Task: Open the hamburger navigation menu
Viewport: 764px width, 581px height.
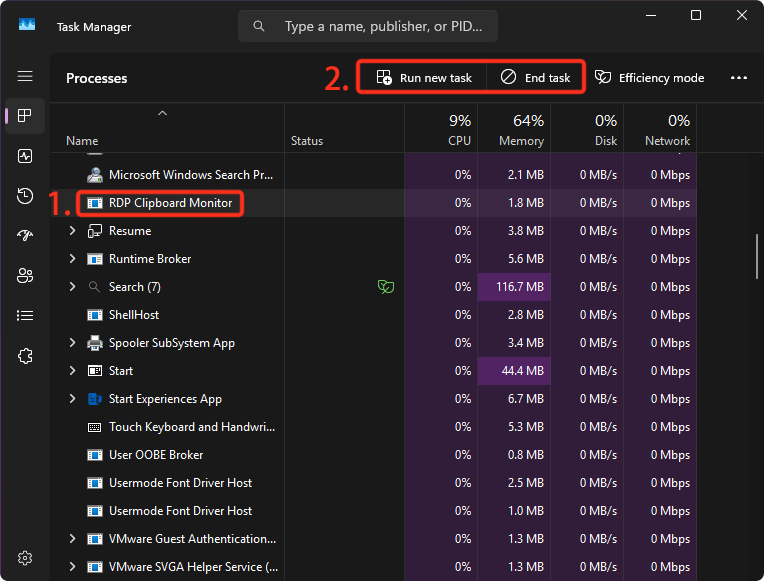Action: click(25, 77)
